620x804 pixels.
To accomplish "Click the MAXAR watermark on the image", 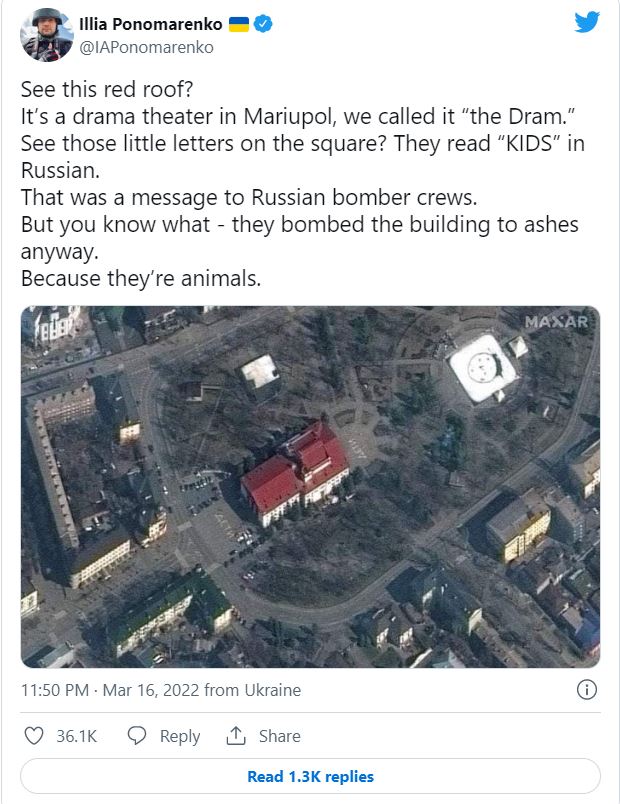I will point(556,322).
